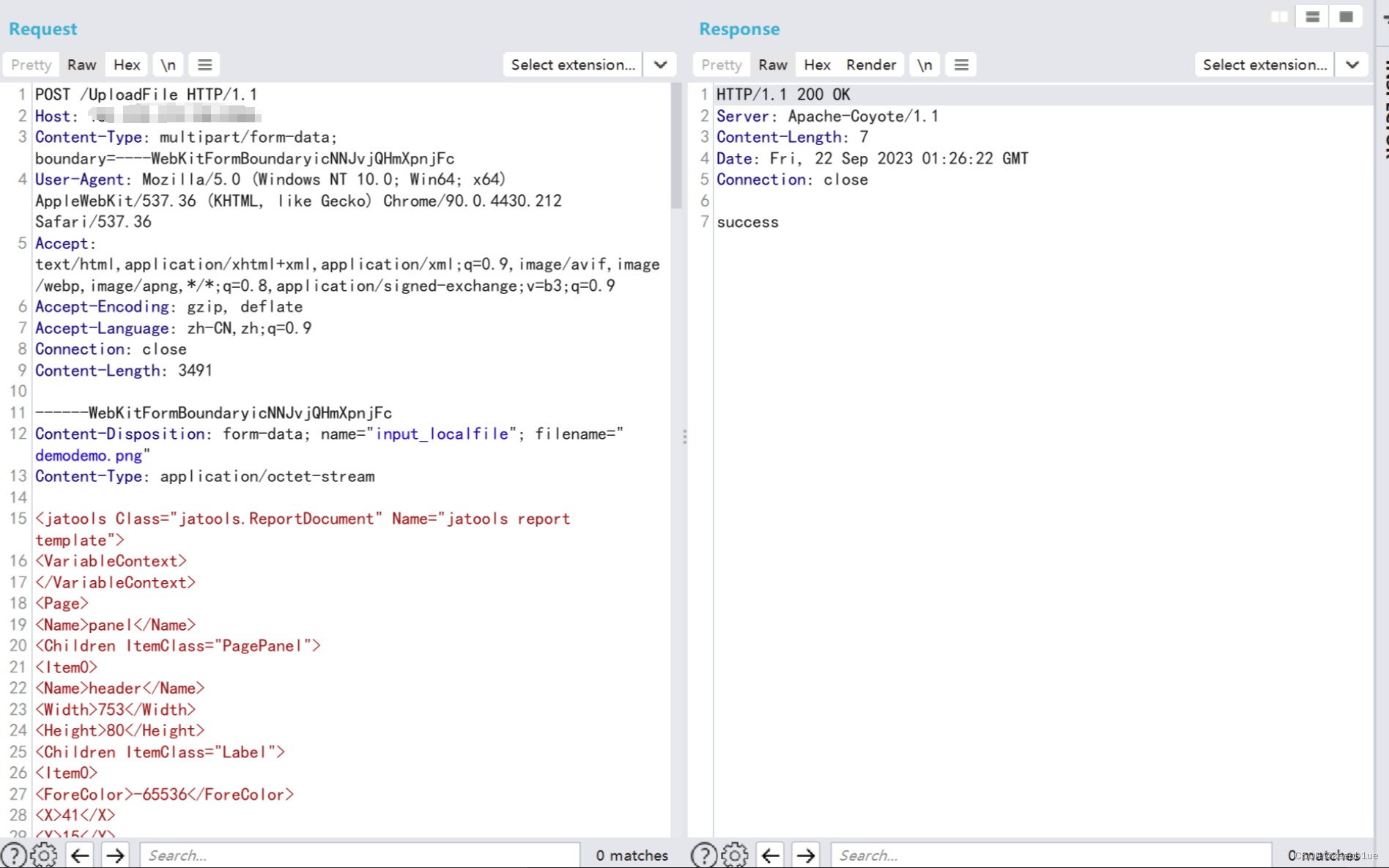Expand Response extension chevron arrow

pyautogui.click(x=1352, y=64)
